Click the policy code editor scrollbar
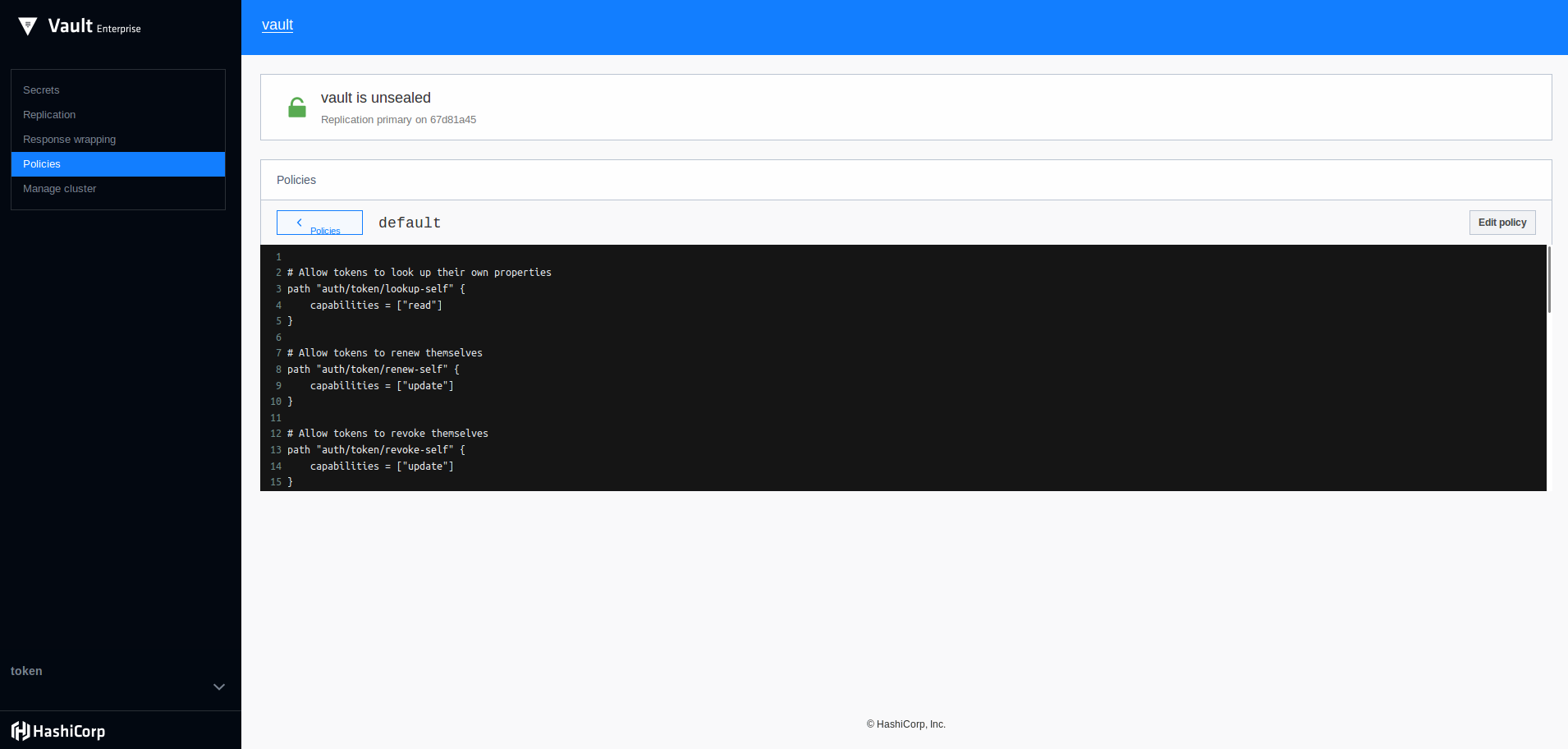The width and height of the screenshot is (1568, 749). coord(1548,280)
